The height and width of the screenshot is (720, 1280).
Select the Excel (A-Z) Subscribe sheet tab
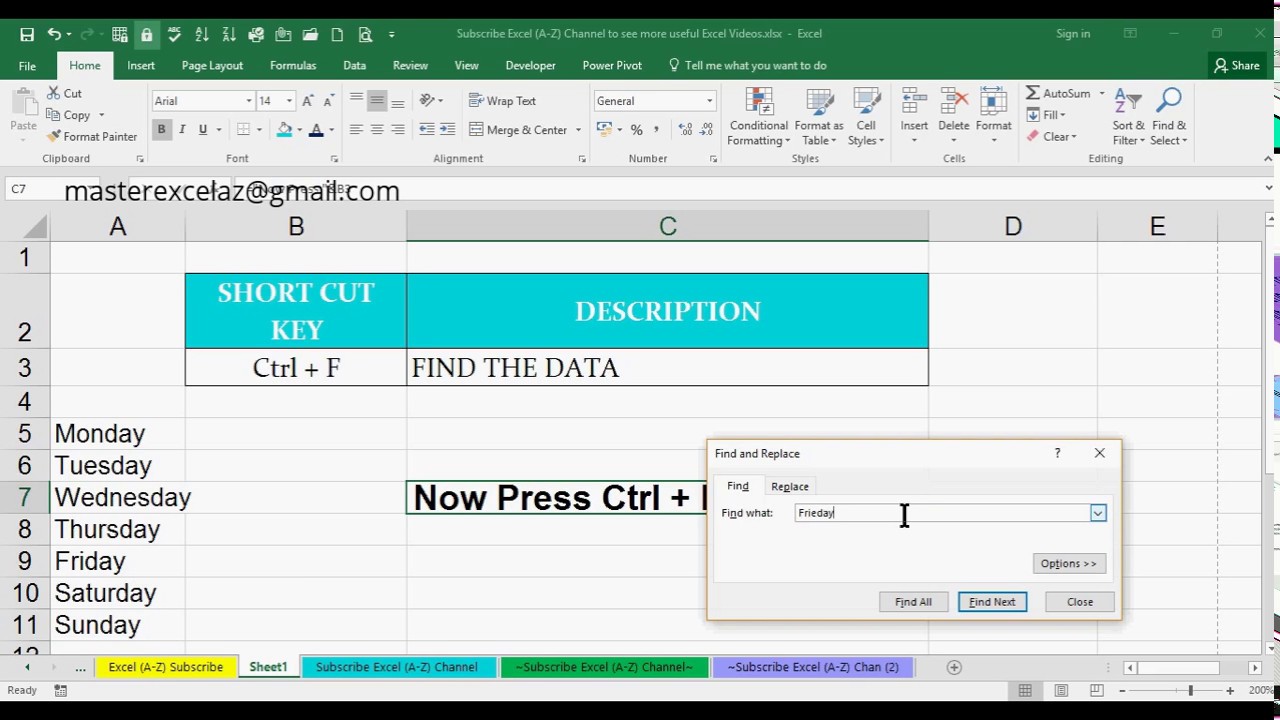[x=166, y=667]
